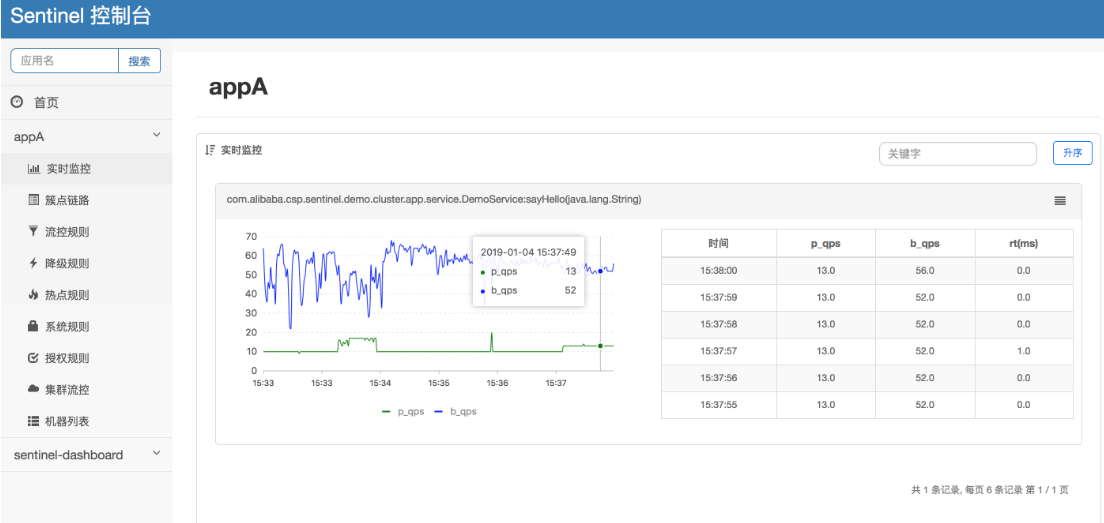Click the 1.0 rt value
Image resolution: width=1104 pixels, height=523 pixels.
click(1024, 351)
